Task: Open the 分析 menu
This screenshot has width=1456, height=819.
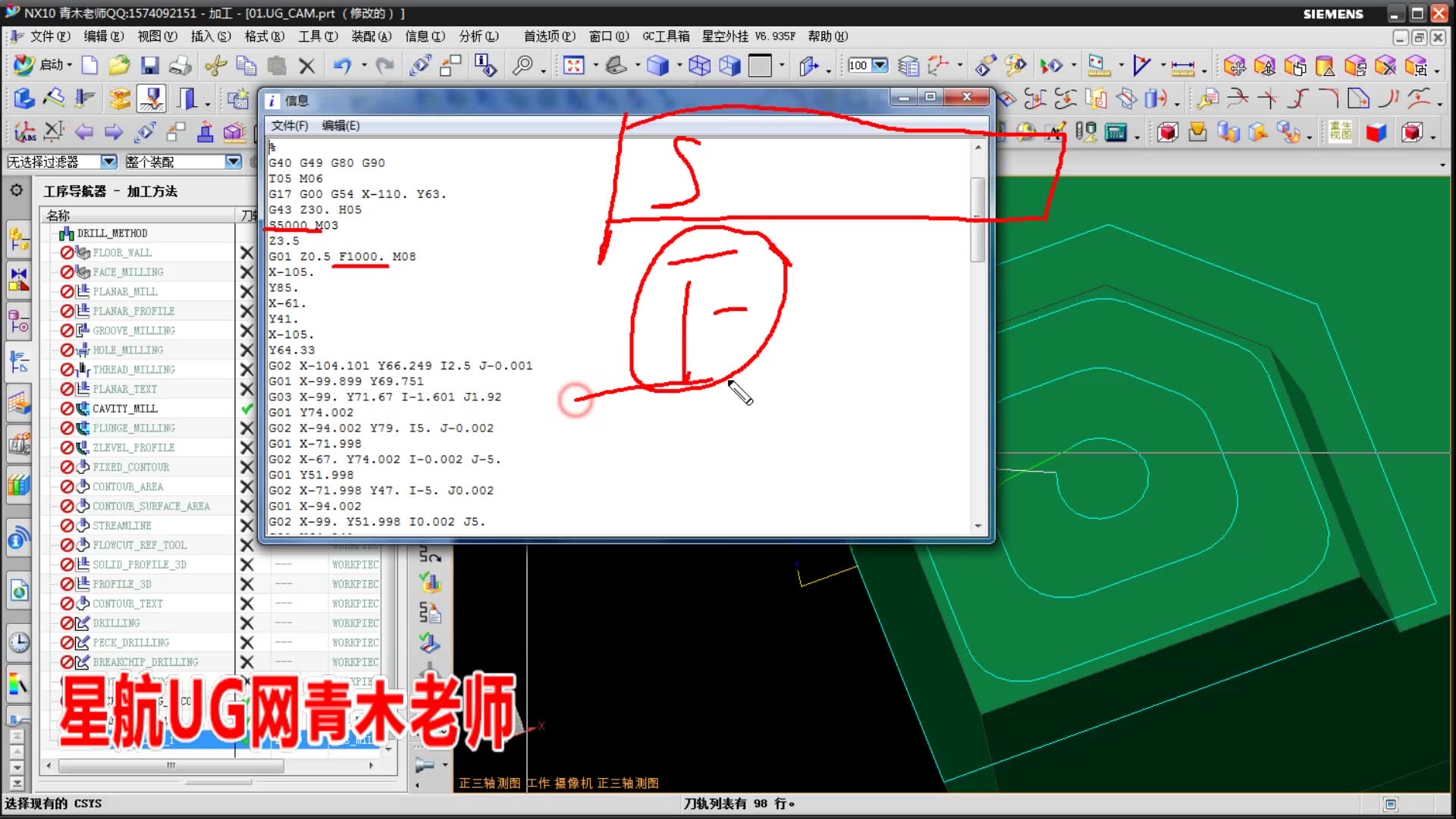Action: 478,36
